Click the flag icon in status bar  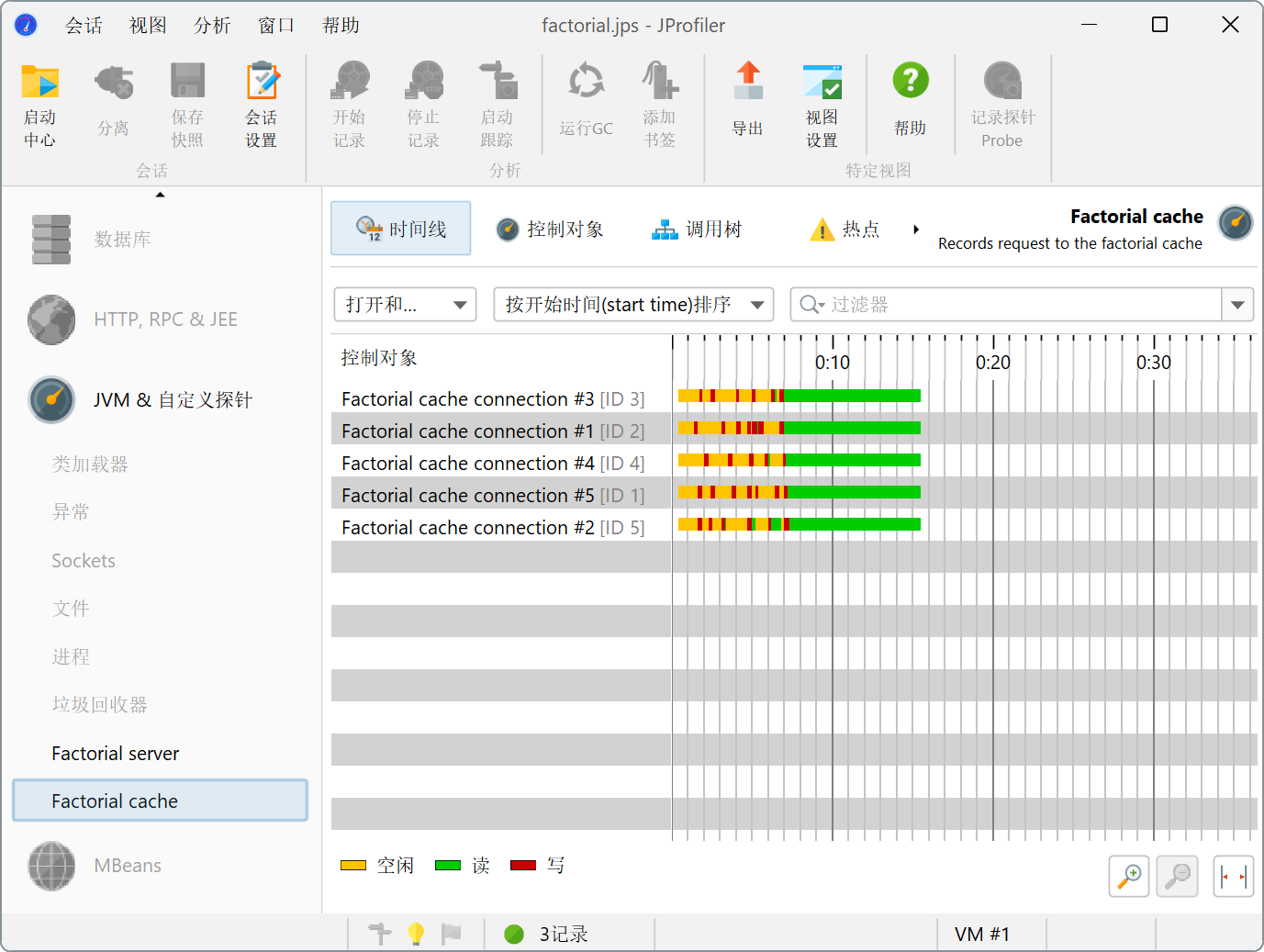451,934
